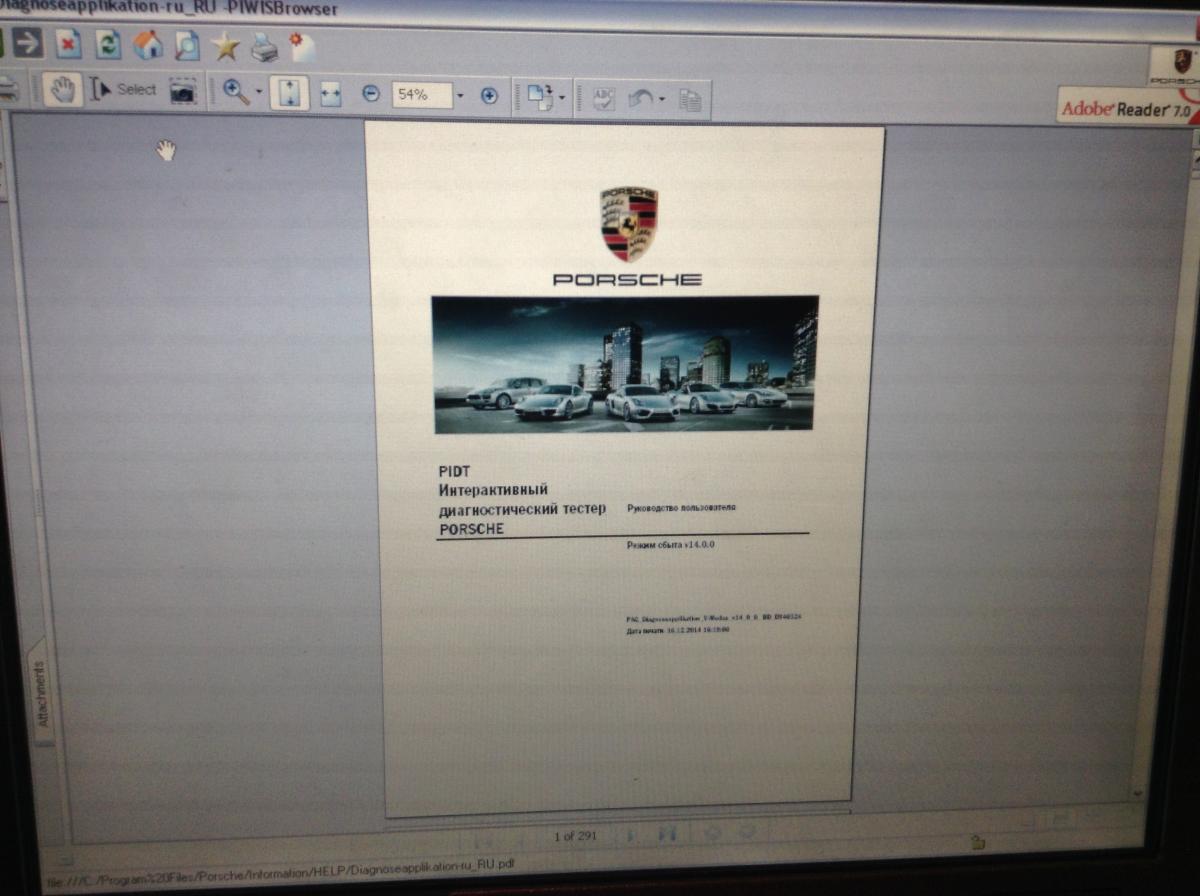This screenshot has height=896, width=1200.
Task: Open Favorites with the star icon
Action: (x=226, y=46)
